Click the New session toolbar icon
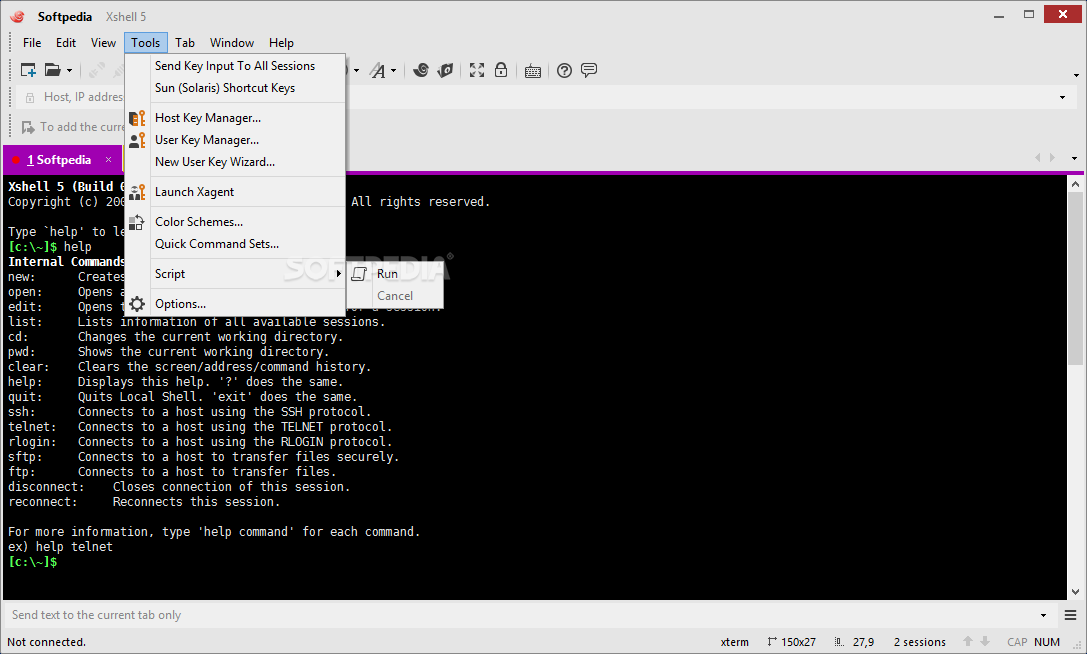This screenshot has width=1087, height=654. pos(28,70)
